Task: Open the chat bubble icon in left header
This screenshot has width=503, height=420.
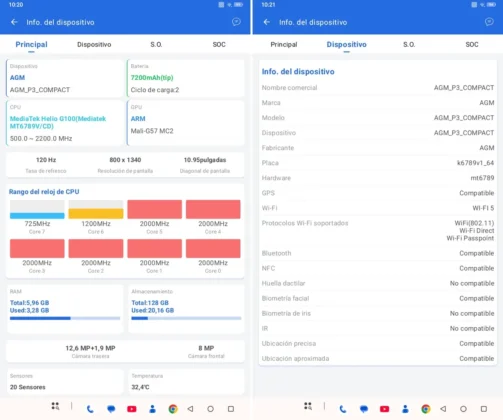Action: (x=236, y=22)
